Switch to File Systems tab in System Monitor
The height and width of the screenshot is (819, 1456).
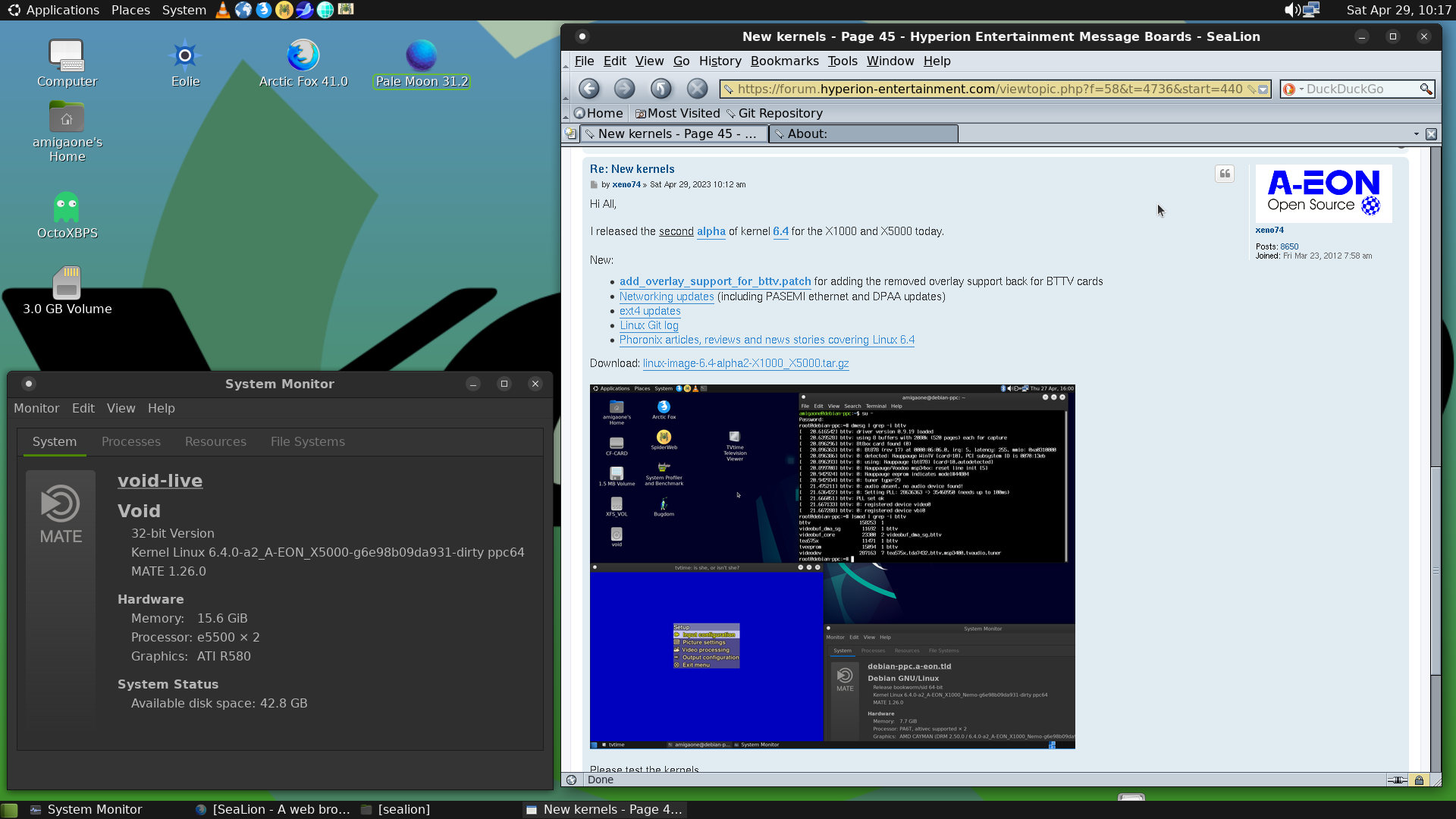pos(307,441)
